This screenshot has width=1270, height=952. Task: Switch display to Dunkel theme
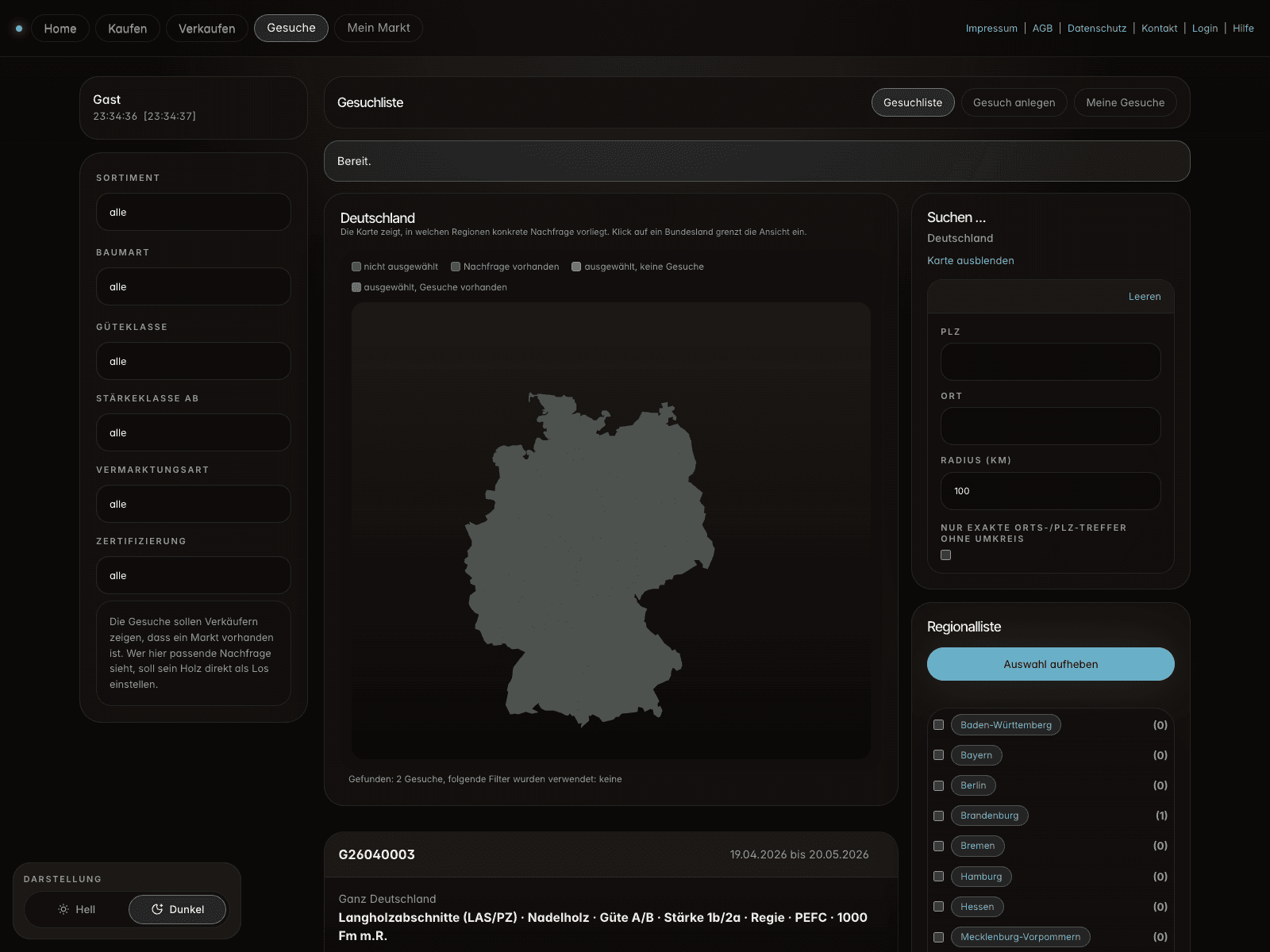pyautogui.click(x=178, y=909)
